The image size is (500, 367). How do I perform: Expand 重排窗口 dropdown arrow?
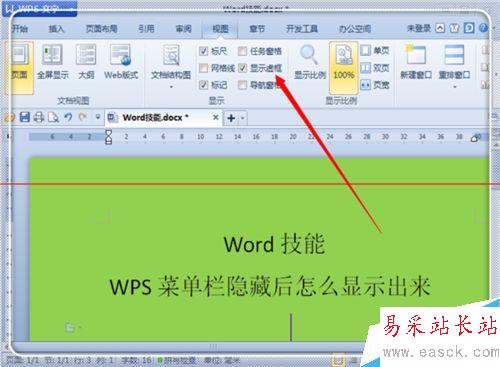pos(454,87)
